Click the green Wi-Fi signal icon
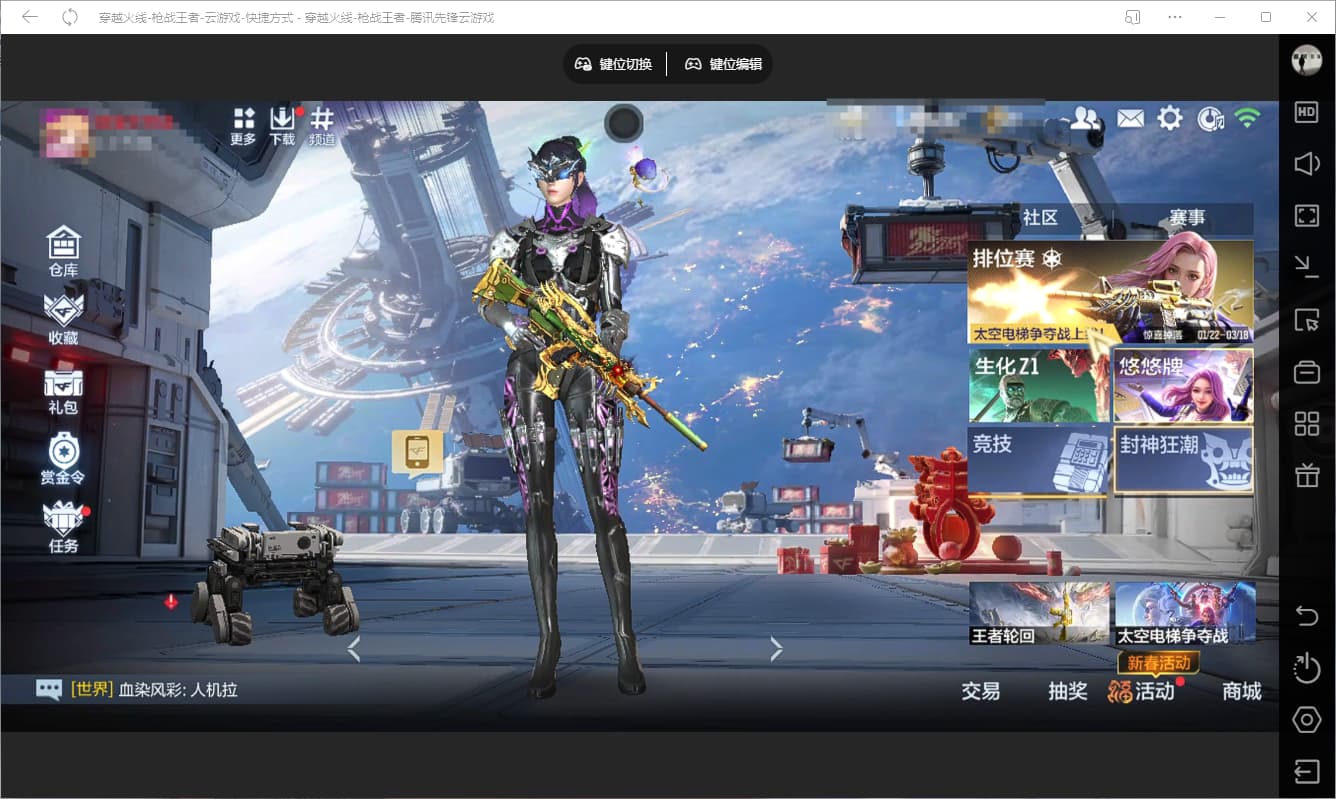The height and width of the screenshot is (799, 1336). coord(1247,118)
